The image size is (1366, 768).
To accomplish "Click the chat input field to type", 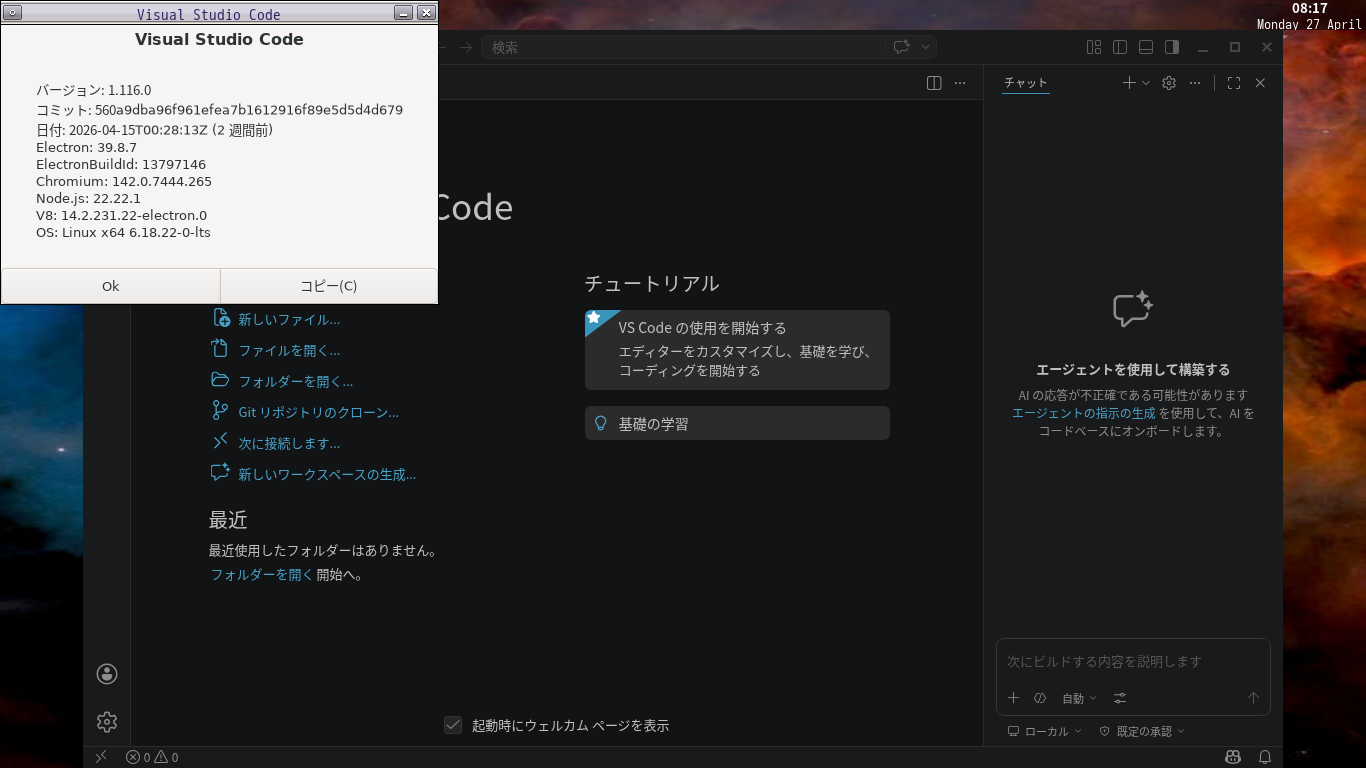I will coord(1132,661).
